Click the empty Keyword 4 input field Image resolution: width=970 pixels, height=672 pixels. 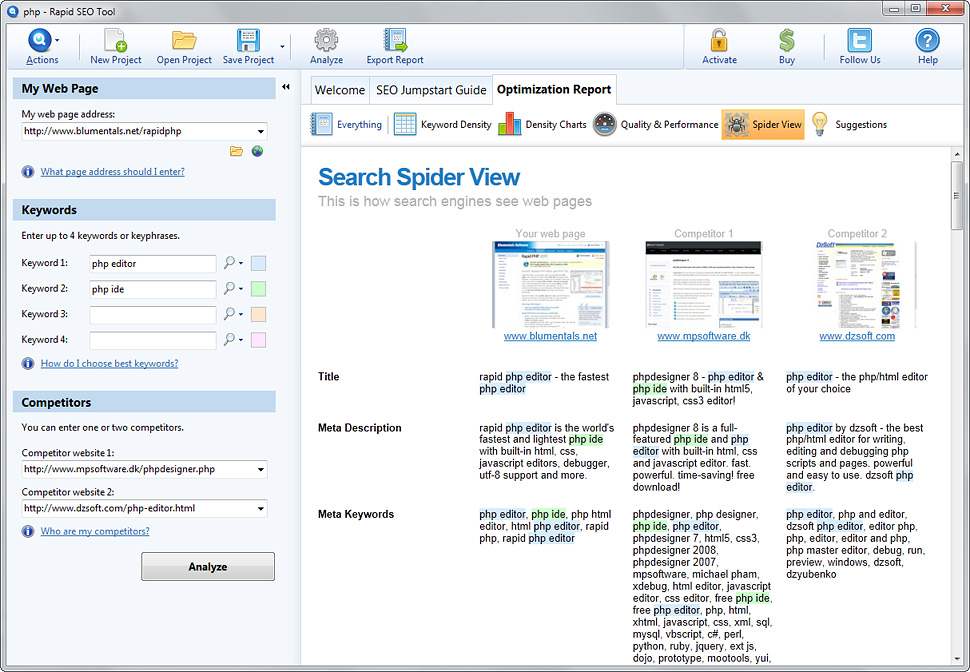(x=153, y=340)
